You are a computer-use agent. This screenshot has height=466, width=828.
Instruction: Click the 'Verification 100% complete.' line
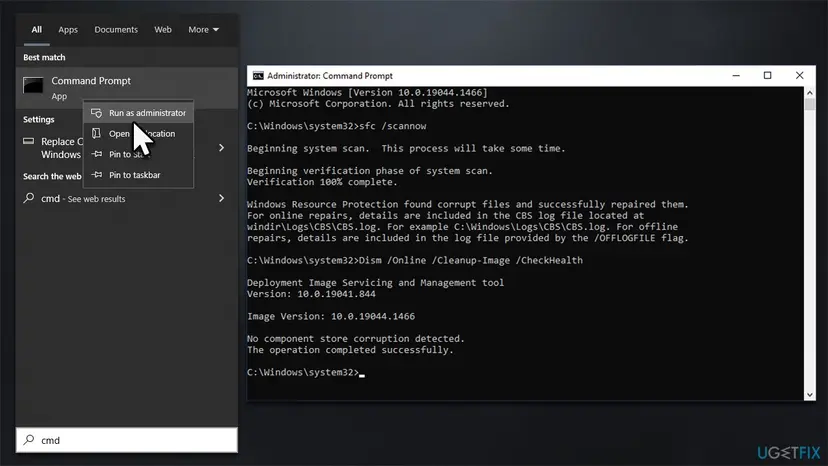click(322, 182)
